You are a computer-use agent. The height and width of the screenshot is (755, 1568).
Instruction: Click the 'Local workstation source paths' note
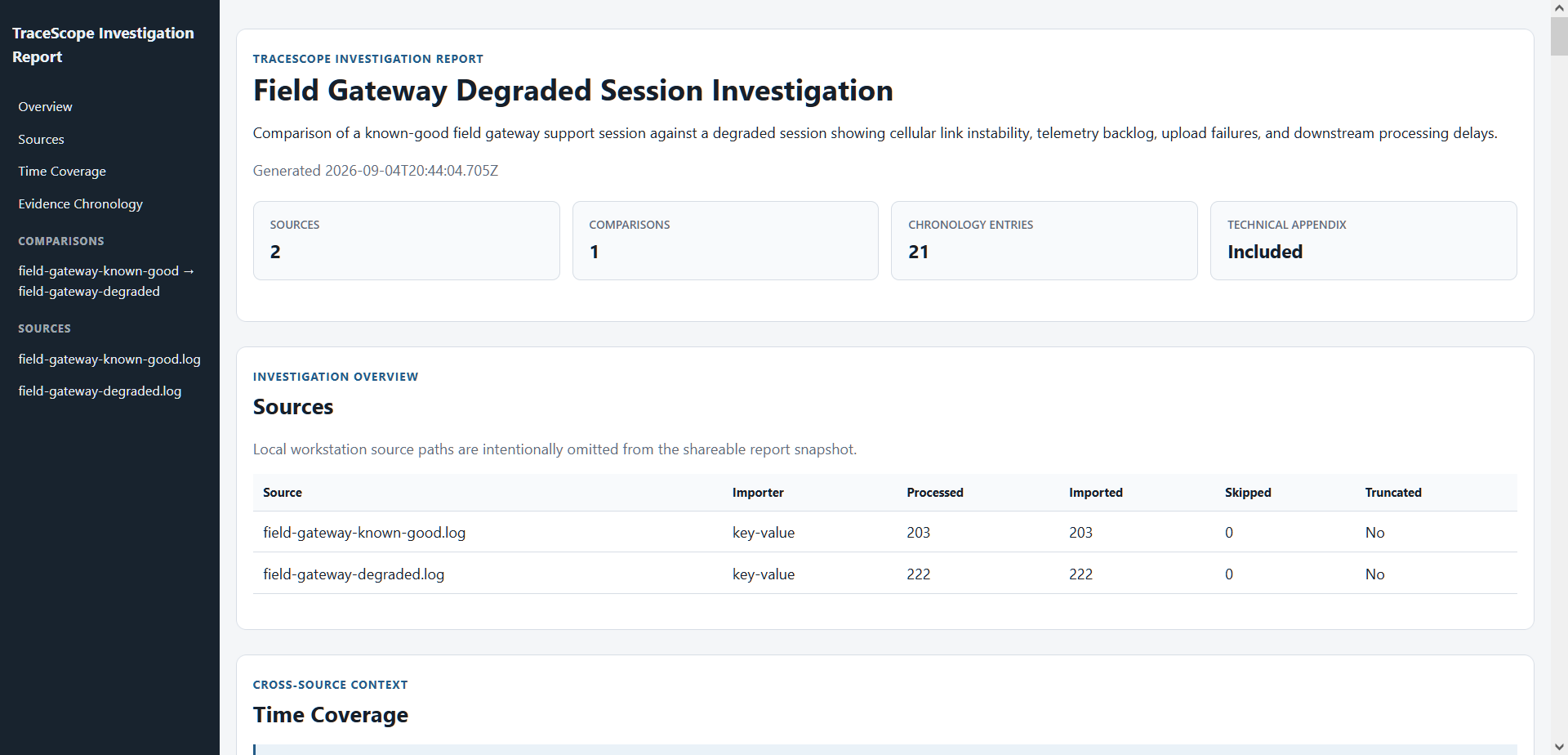(x=555, y=449)
